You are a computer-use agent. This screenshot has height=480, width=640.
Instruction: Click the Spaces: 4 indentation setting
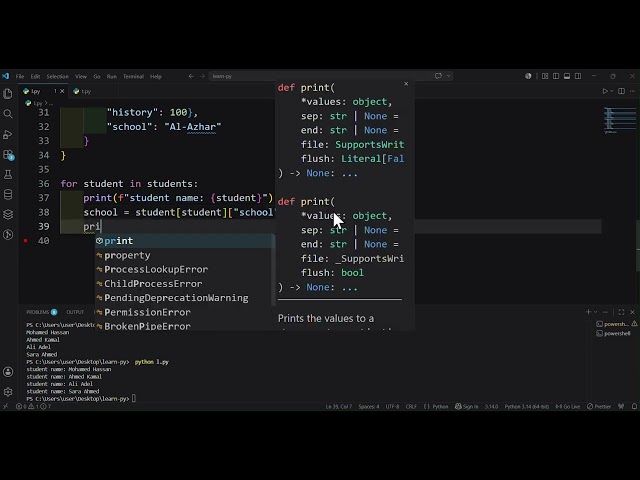[x=369, y=407]
